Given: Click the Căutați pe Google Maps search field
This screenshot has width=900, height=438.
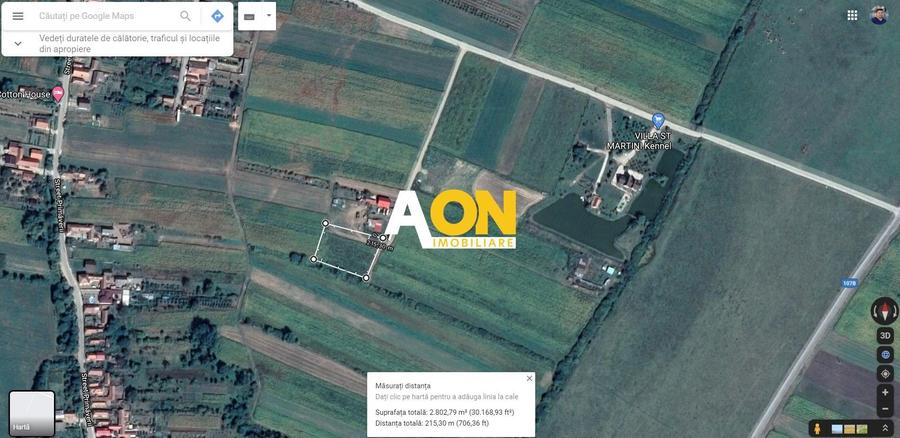Looking at the screenshot, I should click(105, 16).
